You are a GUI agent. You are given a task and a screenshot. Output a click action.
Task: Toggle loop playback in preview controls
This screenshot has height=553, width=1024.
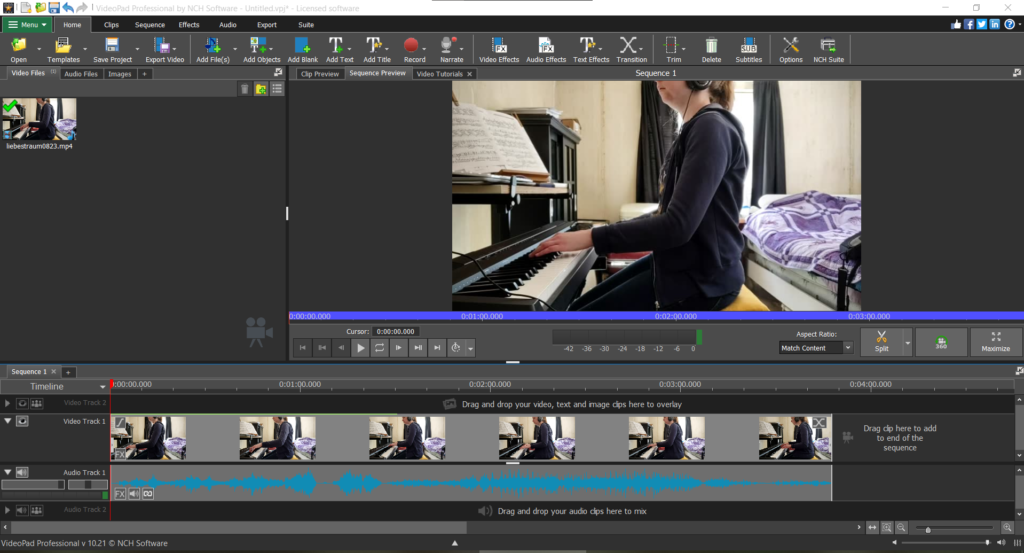coord(380,348)
